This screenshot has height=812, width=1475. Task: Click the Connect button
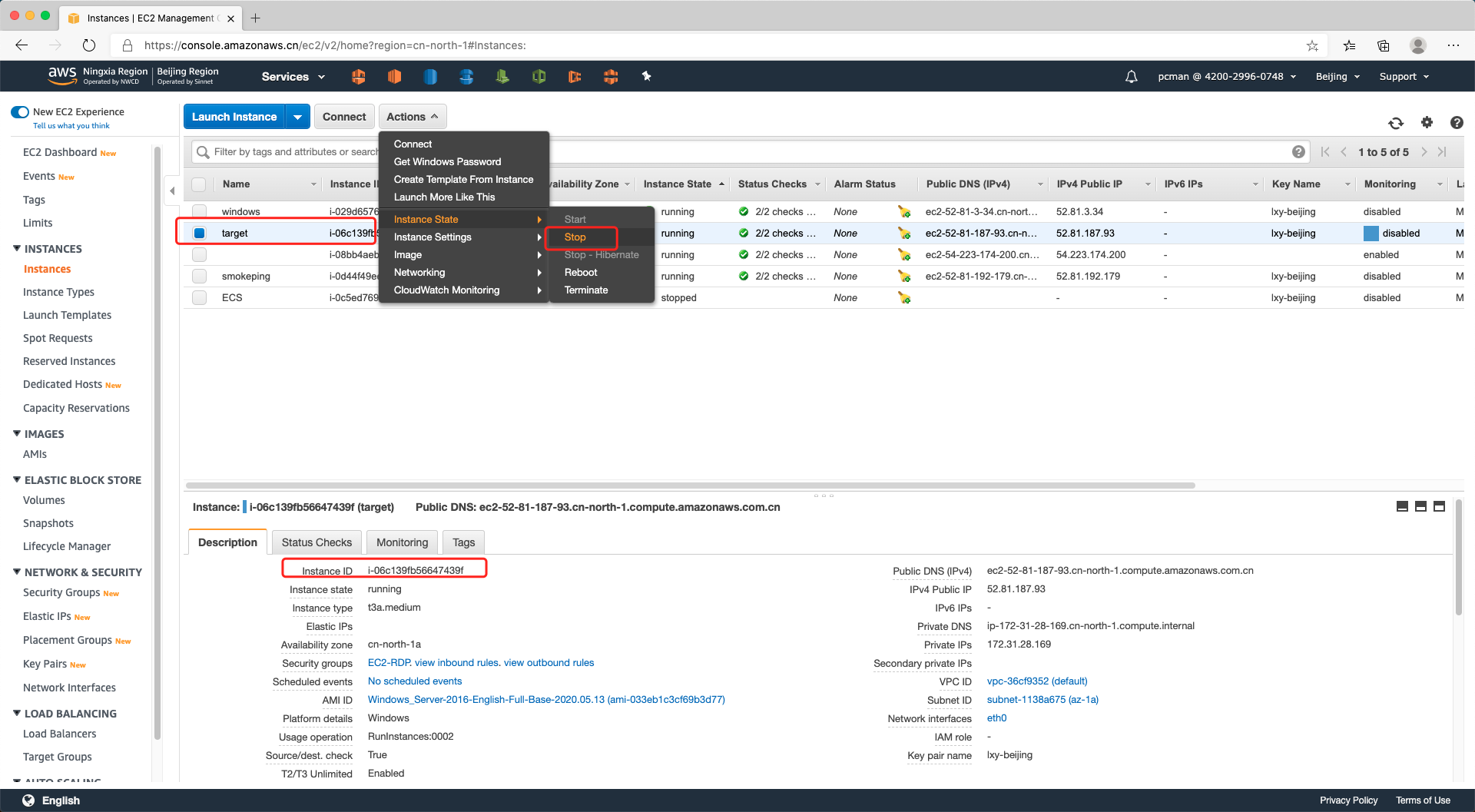[x=343, y=117]
